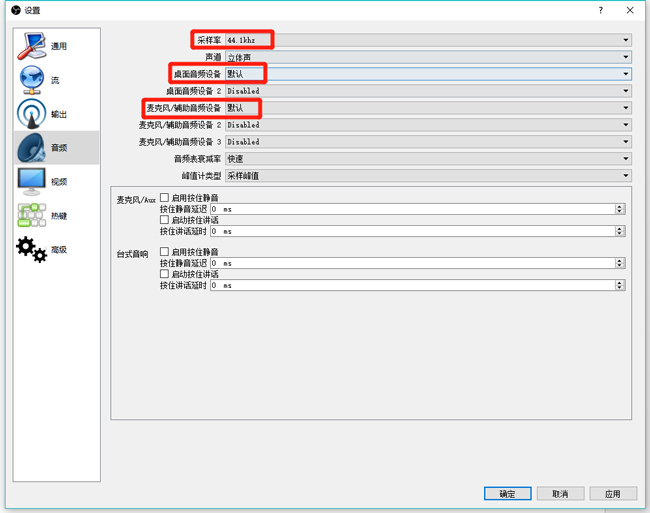Select the 热键 (Hotkeys) keyboard icon
This screenshot has height=513, width=650.
pos(32,215)
